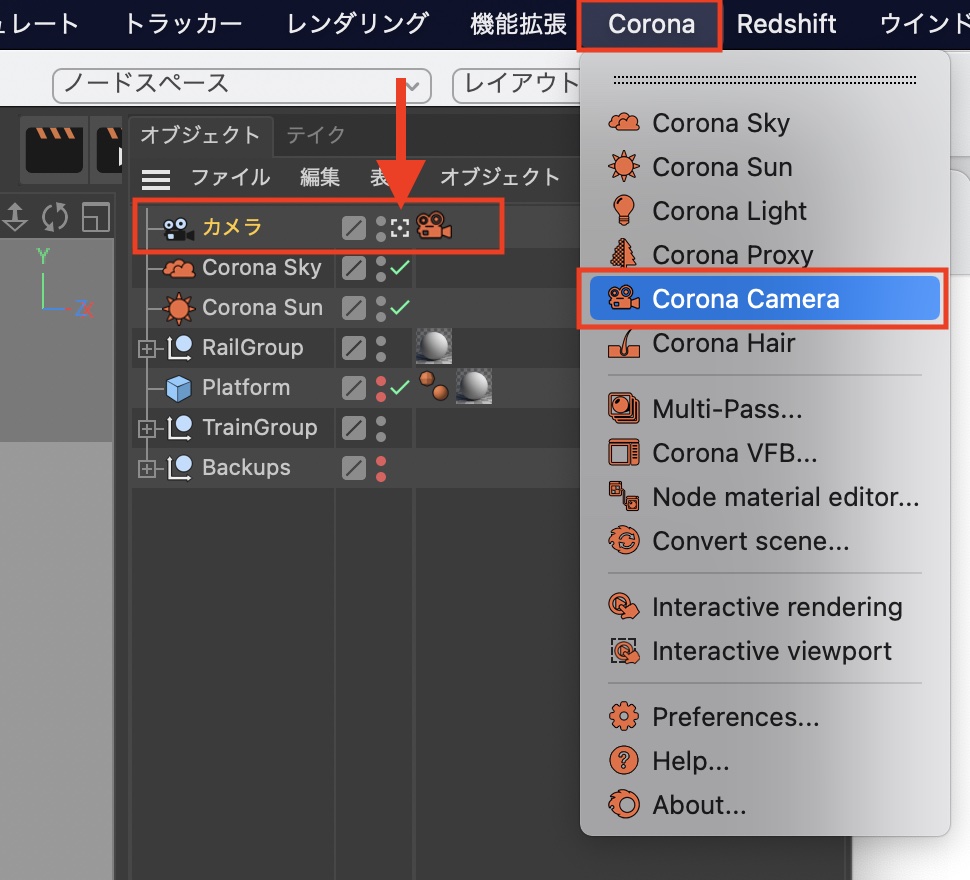Click the Platform layer slash box

(353, 388)
